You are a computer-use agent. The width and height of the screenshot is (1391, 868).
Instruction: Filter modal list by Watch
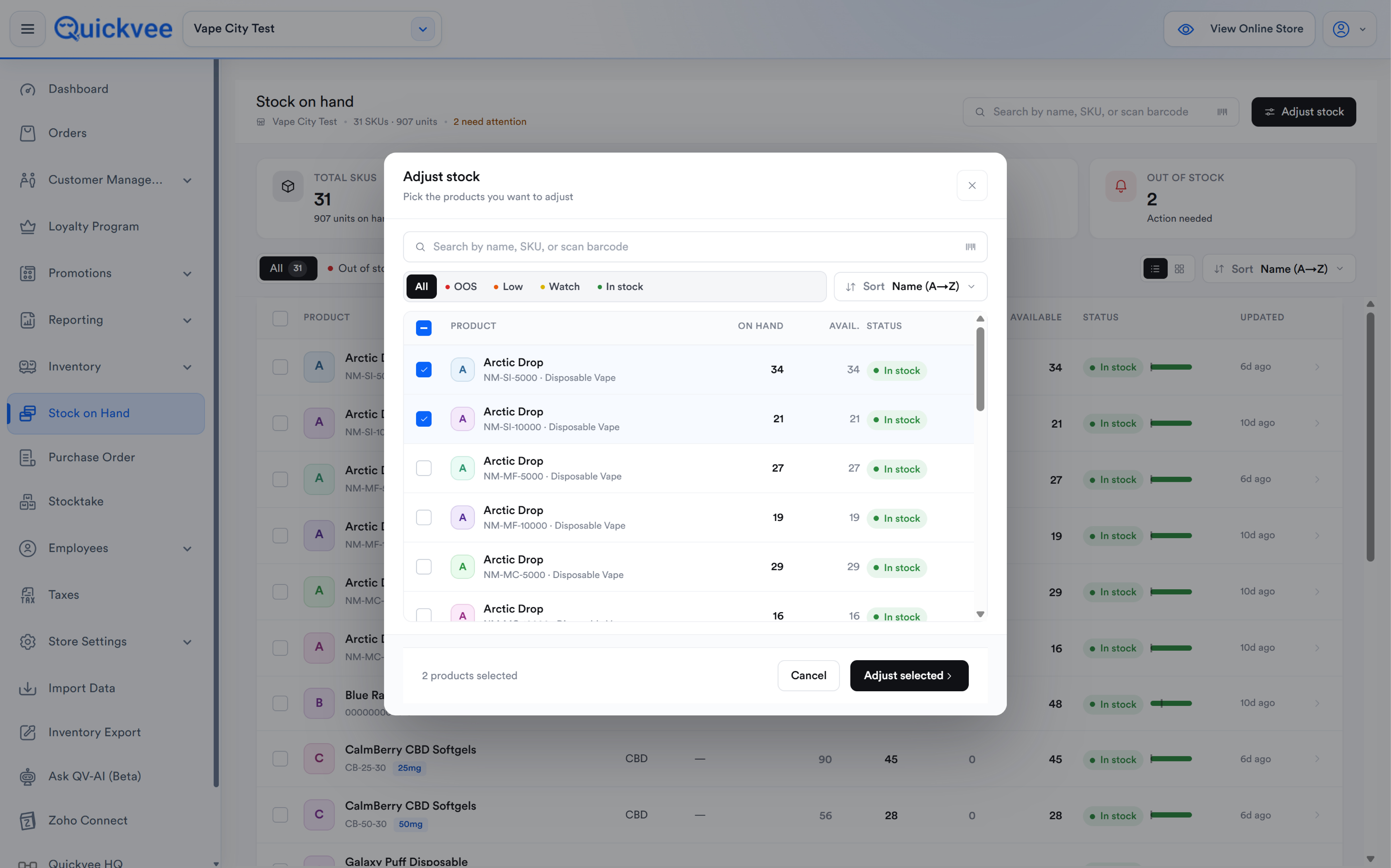[x=560, y=286]
